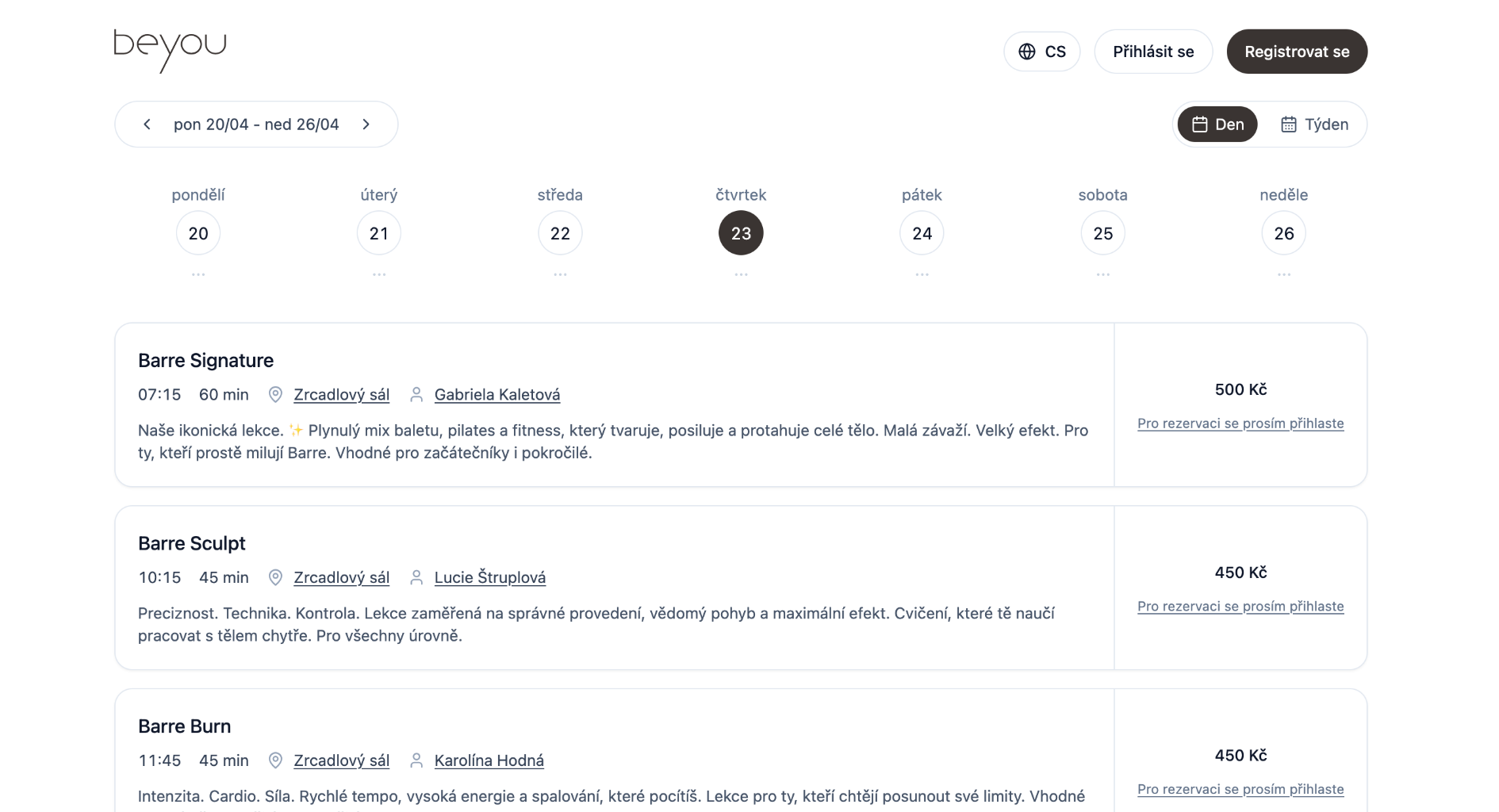The height and width of the screenshot is (812, 1499).
Task: Click the person icon next to Gabriela Kaletová
Action: pyautogui.click(x=416, y=394)
